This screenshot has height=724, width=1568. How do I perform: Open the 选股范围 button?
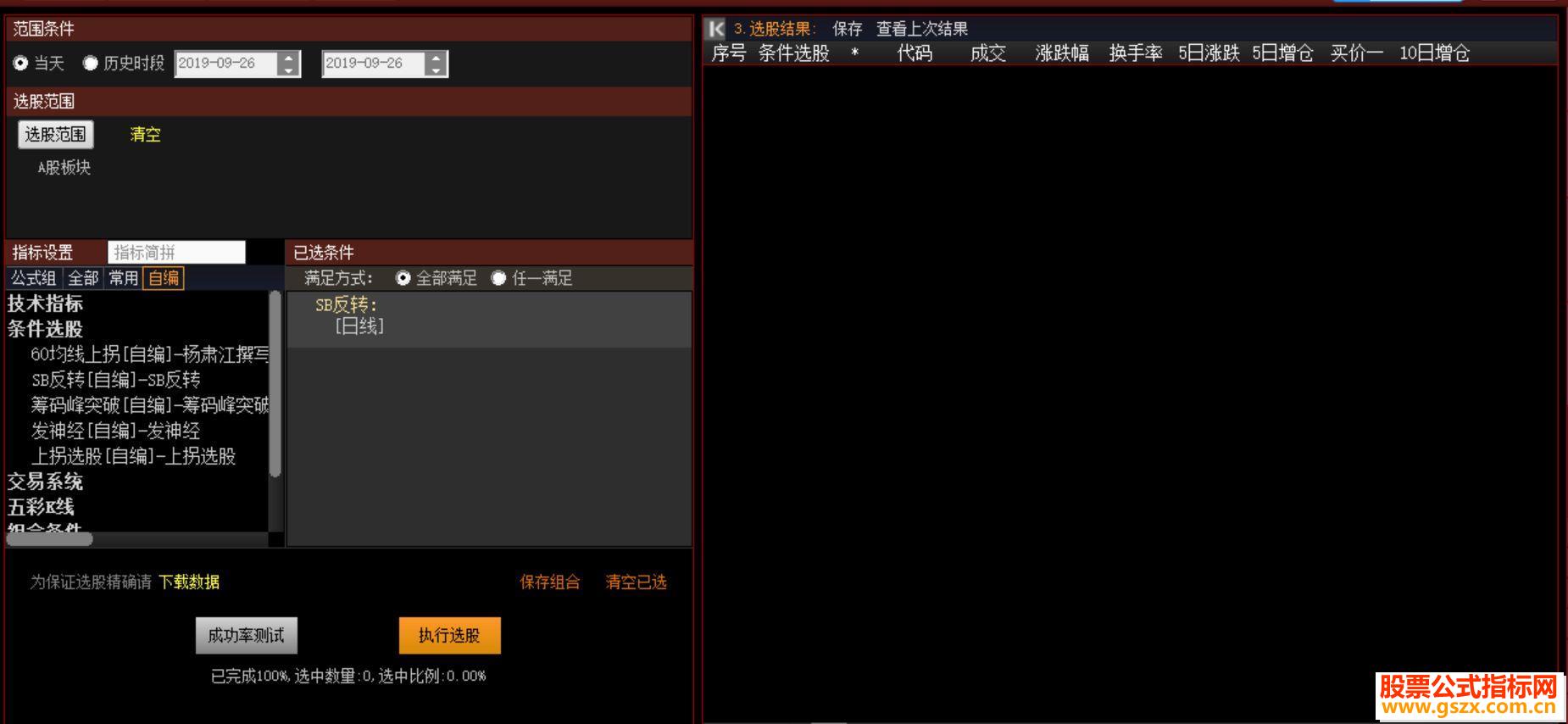56,134
